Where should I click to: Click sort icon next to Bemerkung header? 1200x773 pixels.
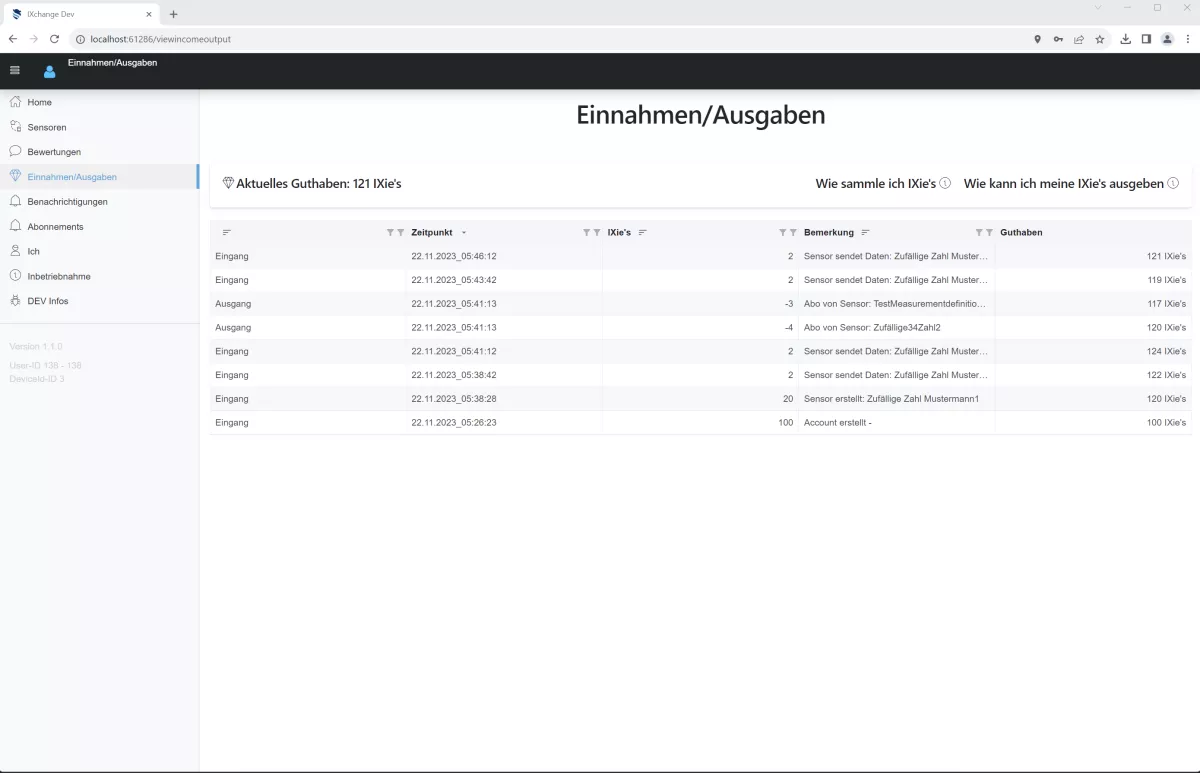pyautogui.click(x=865, y=232)
